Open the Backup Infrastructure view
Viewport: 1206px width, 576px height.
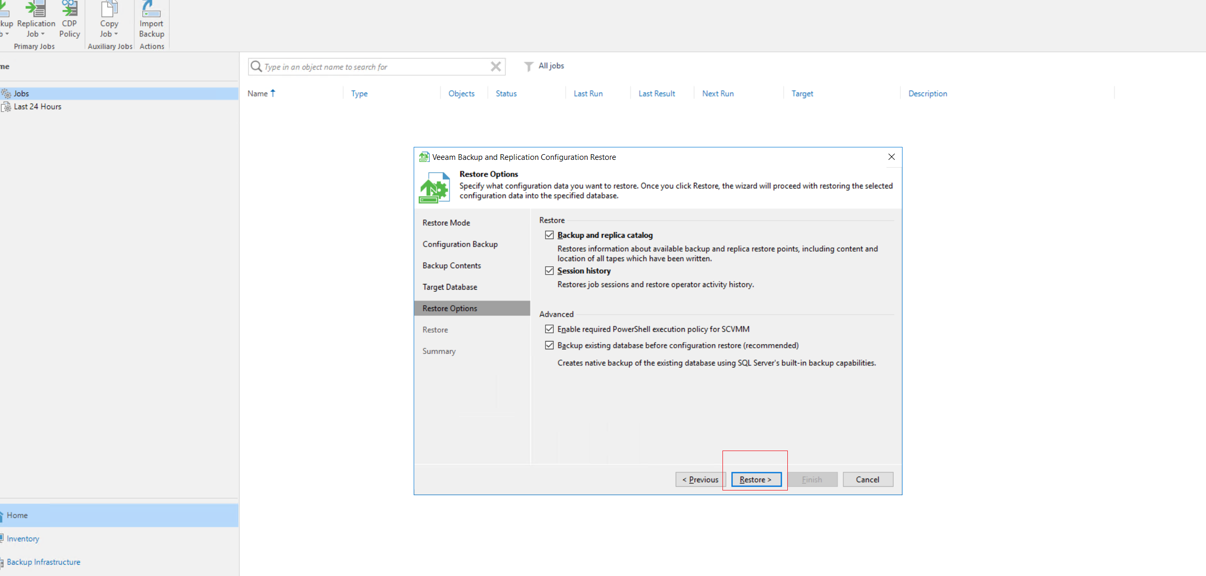coord(43,562)
